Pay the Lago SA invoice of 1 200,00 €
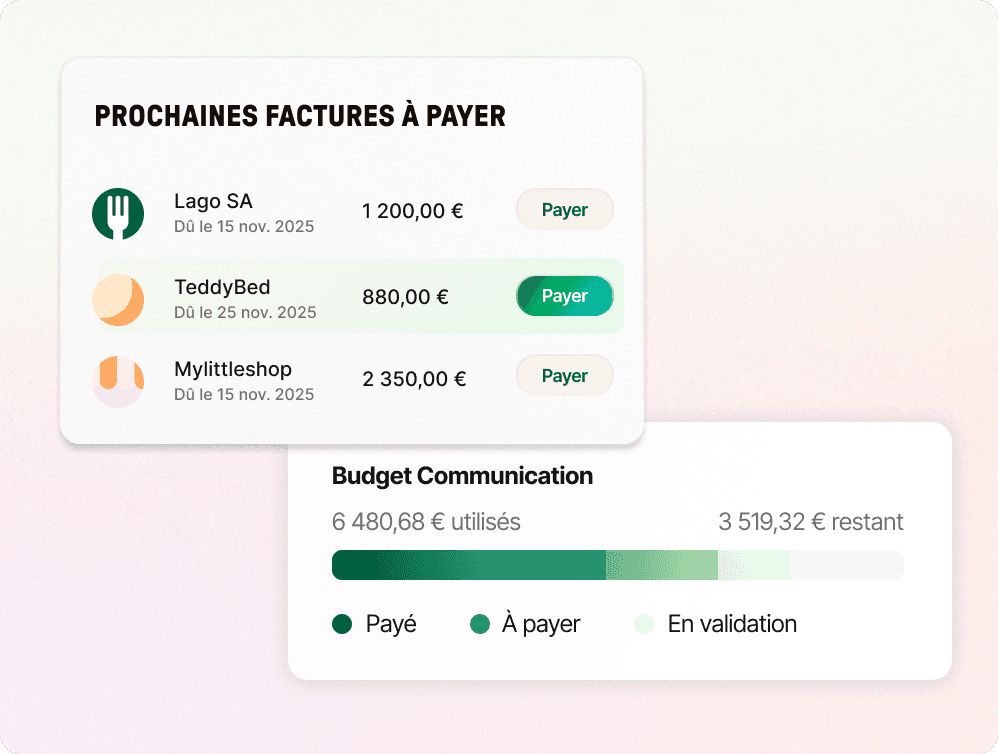The width and height of the screenshot is (998, 754). point(564,210)
